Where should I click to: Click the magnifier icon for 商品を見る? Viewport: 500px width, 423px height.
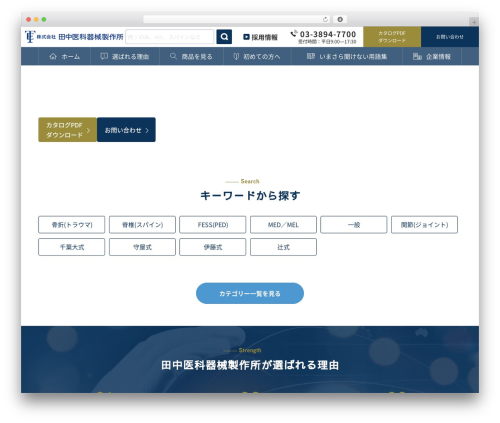coord(173,56)
